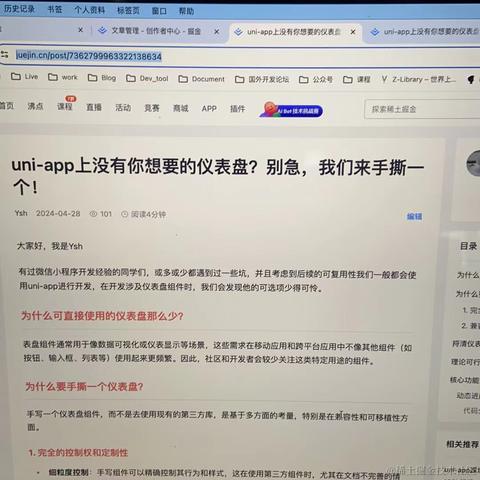This screenshot has width=480, height=480.
Task: Click the author avatar in sidebar
Action: pos(473,163)
